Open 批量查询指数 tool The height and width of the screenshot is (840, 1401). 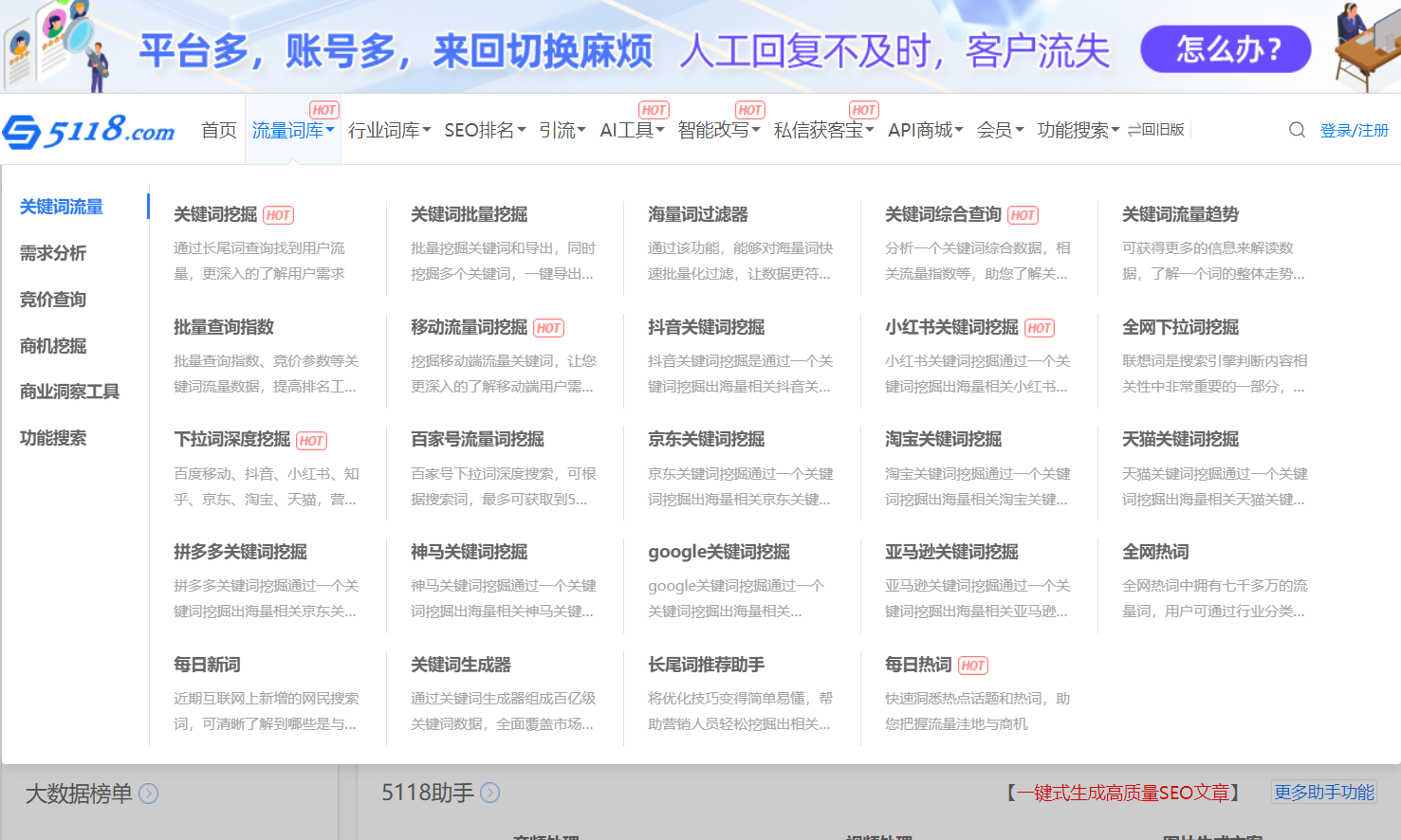[x=224, y=327]
